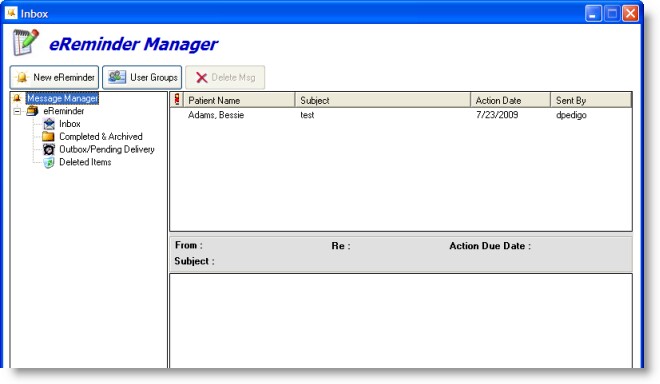Screen dimensions: 660x384
Task: Select the Adams, Bessie message row
Action: point(401,115)
